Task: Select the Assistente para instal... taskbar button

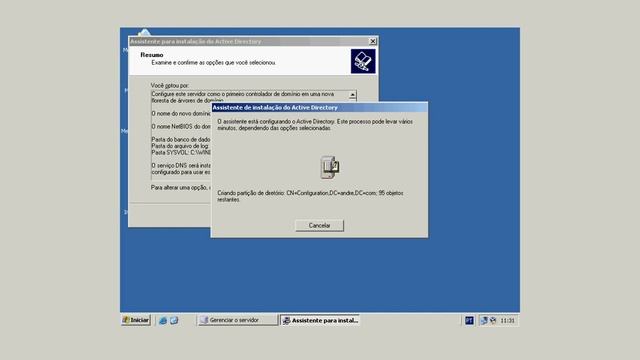Action: pyautogui.click(x=320, y=320)
